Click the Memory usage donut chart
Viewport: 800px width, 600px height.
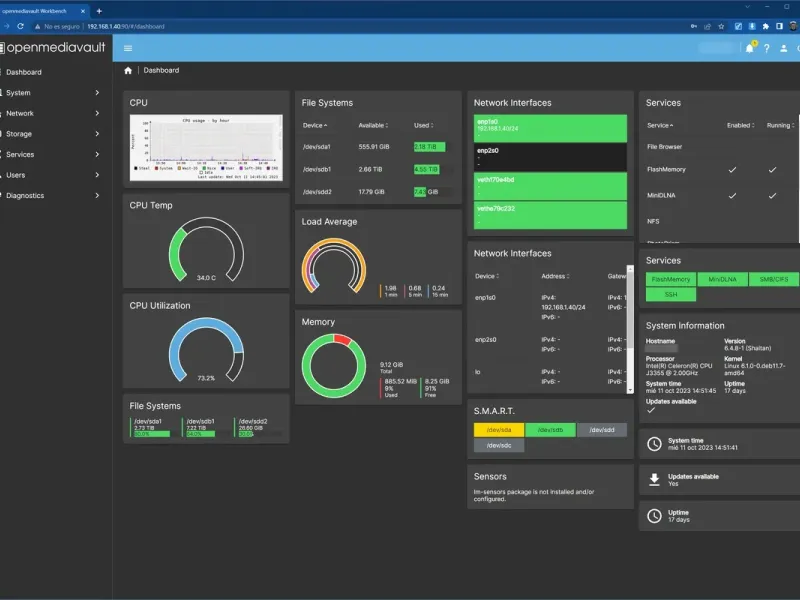click(334, 366)
